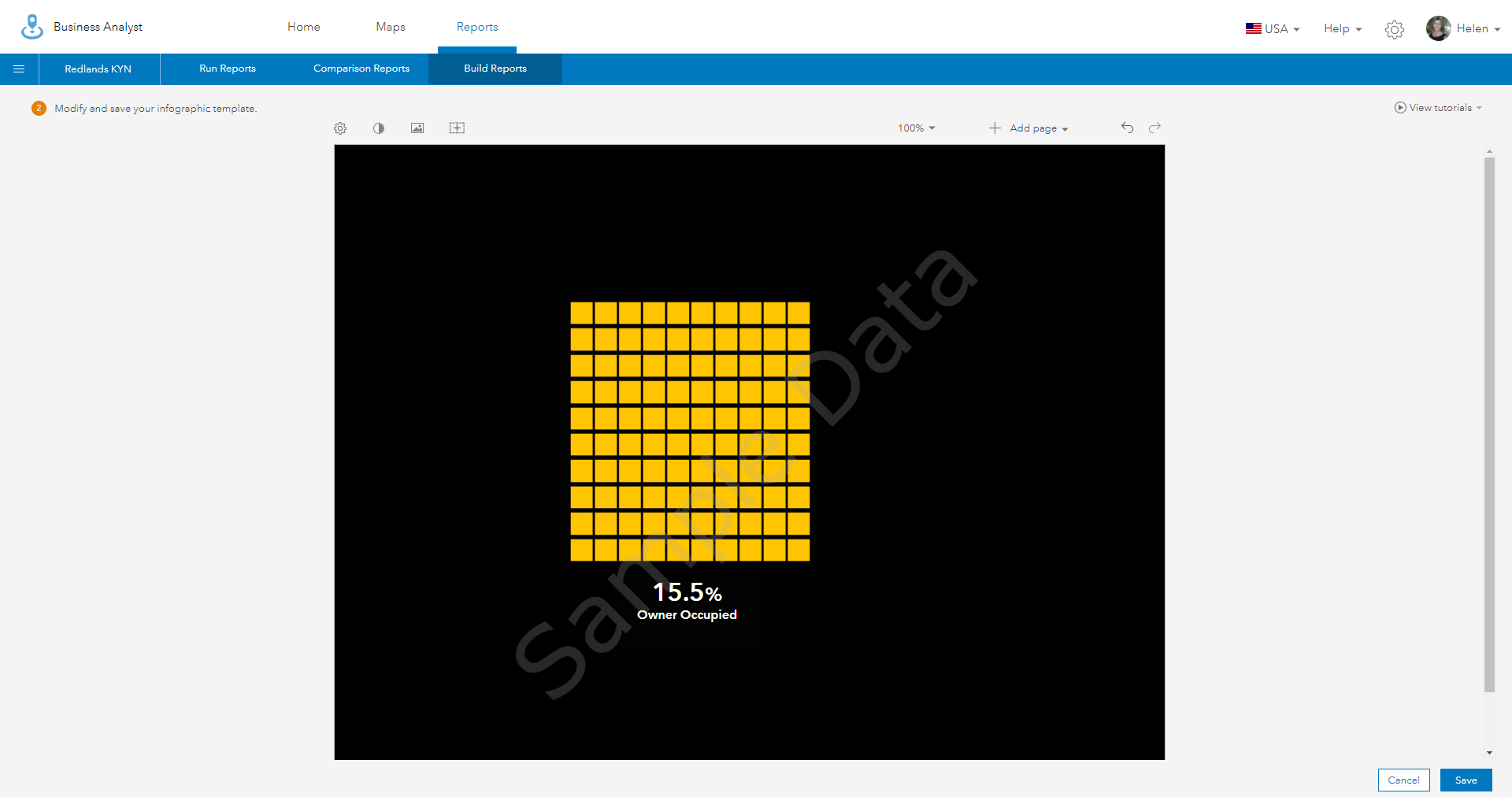
Task: Open the Helen account dropdown arrow
Action: pyautogui.click(x=1497, y=30)
